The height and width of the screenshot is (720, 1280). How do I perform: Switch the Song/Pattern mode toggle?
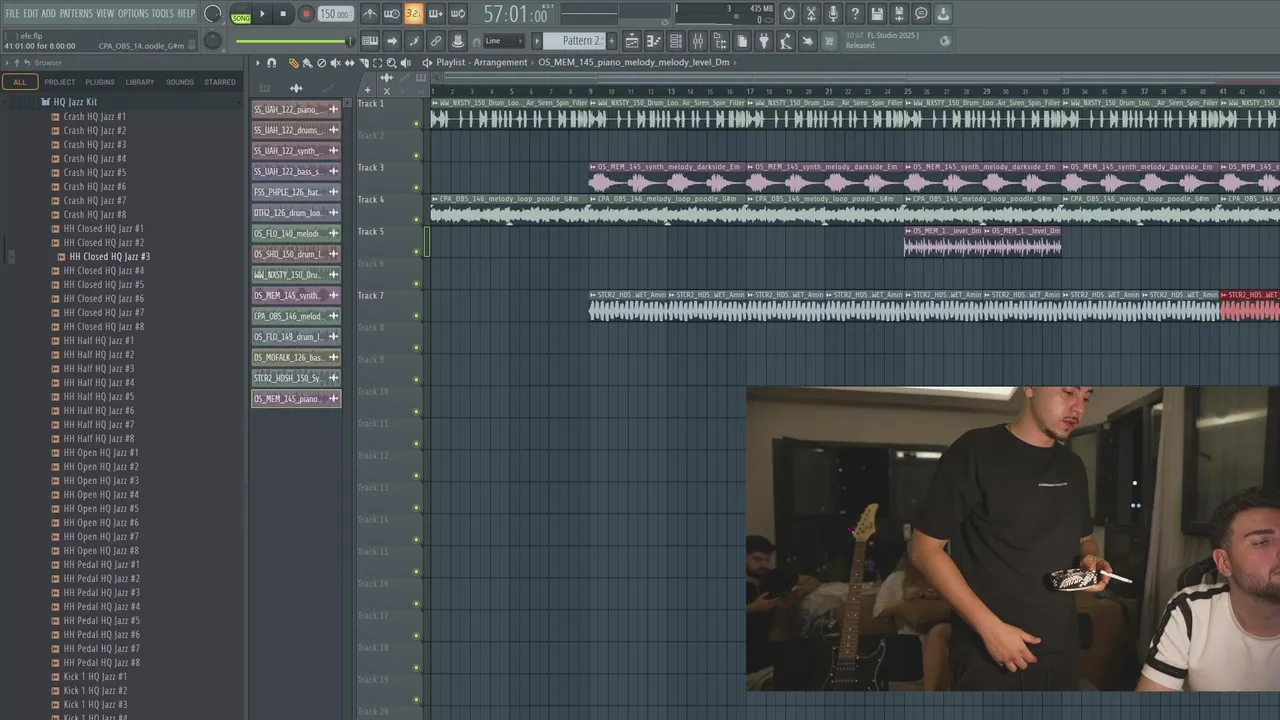point(241,14)
